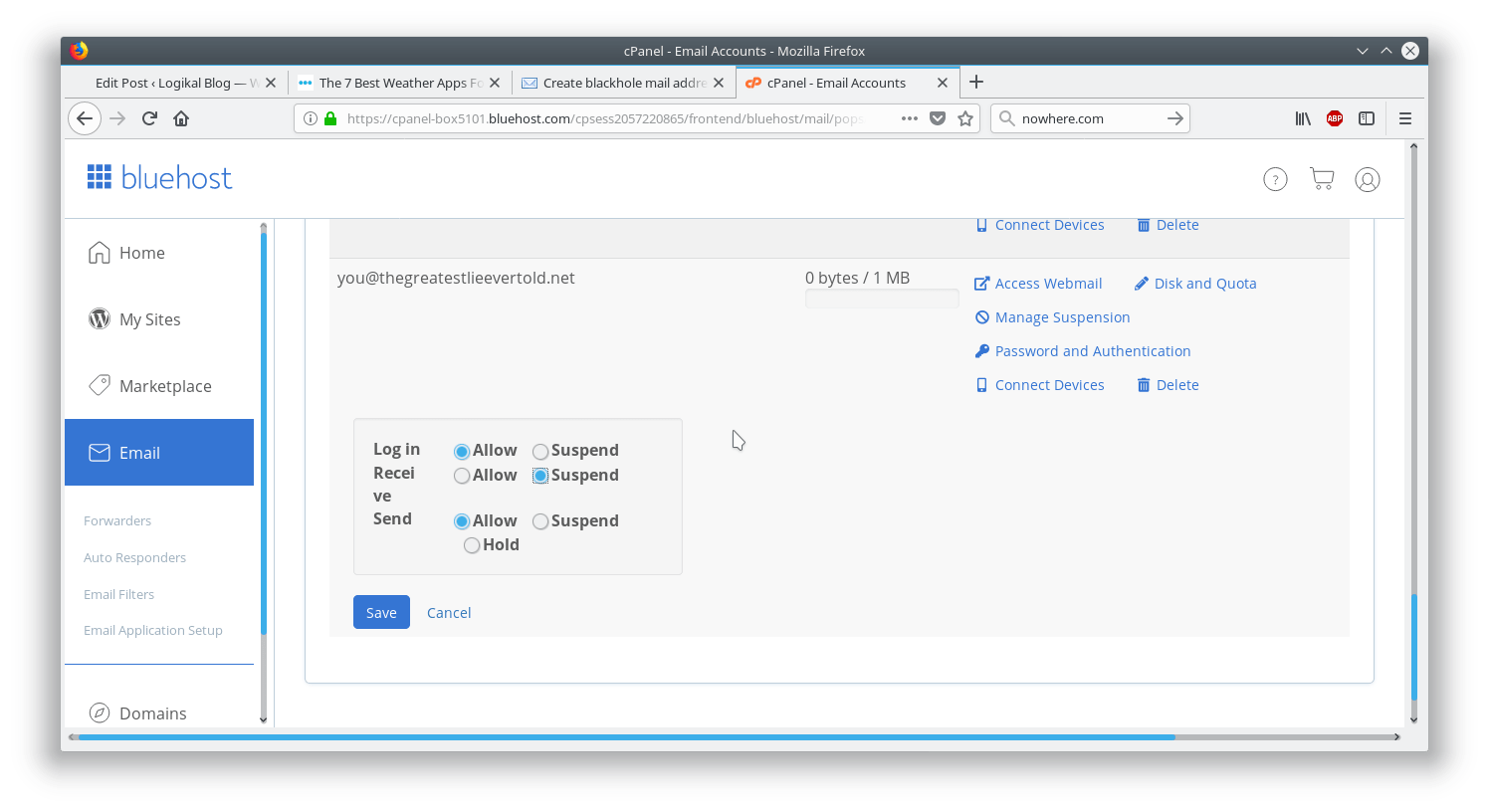The image size is (1489, 812).
Task: Click the title bar dropdown chevron
Action: click(x=1363, y=51)
